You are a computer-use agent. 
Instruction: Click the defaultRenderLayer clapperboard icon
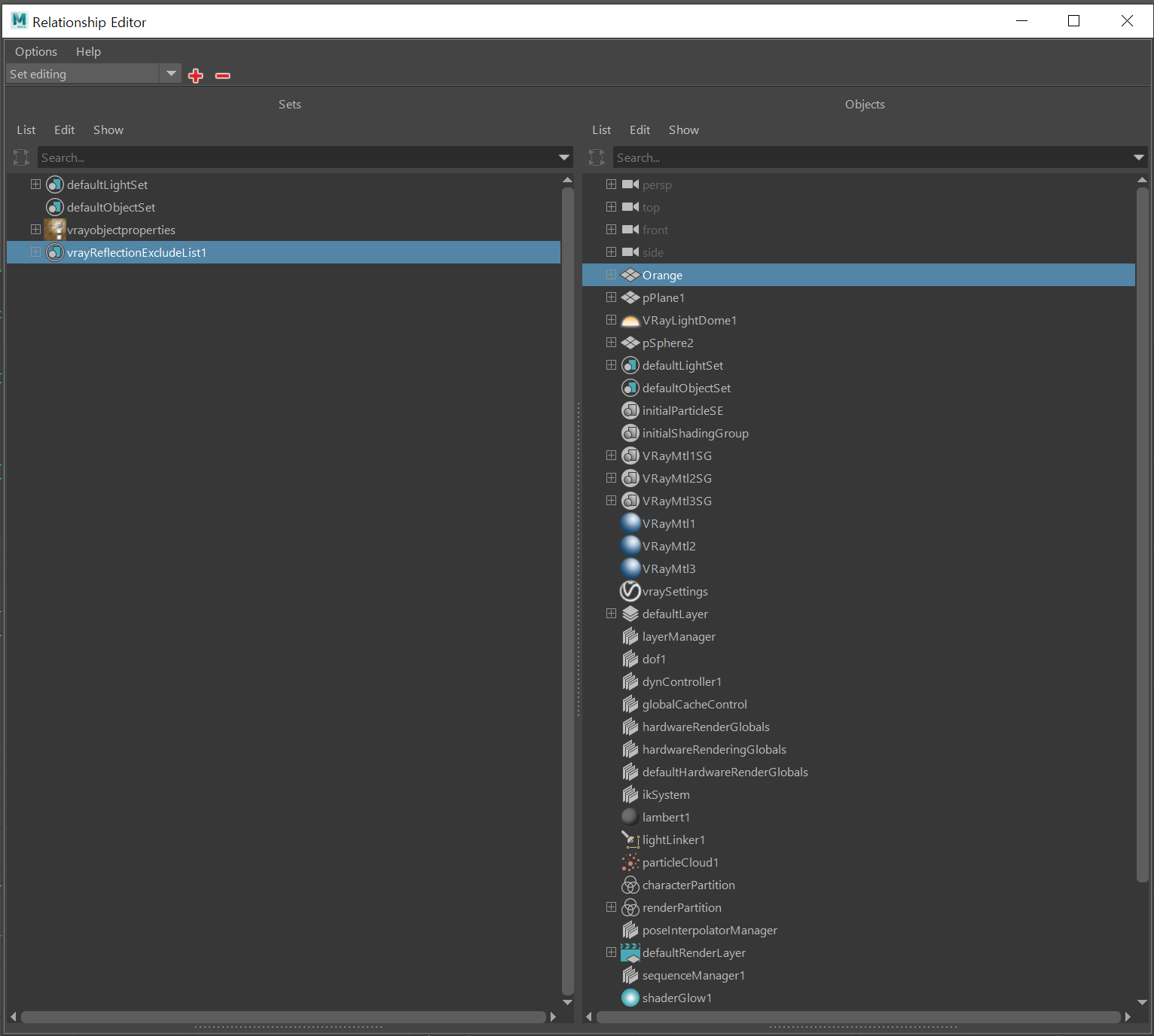(x=630, y=952)
